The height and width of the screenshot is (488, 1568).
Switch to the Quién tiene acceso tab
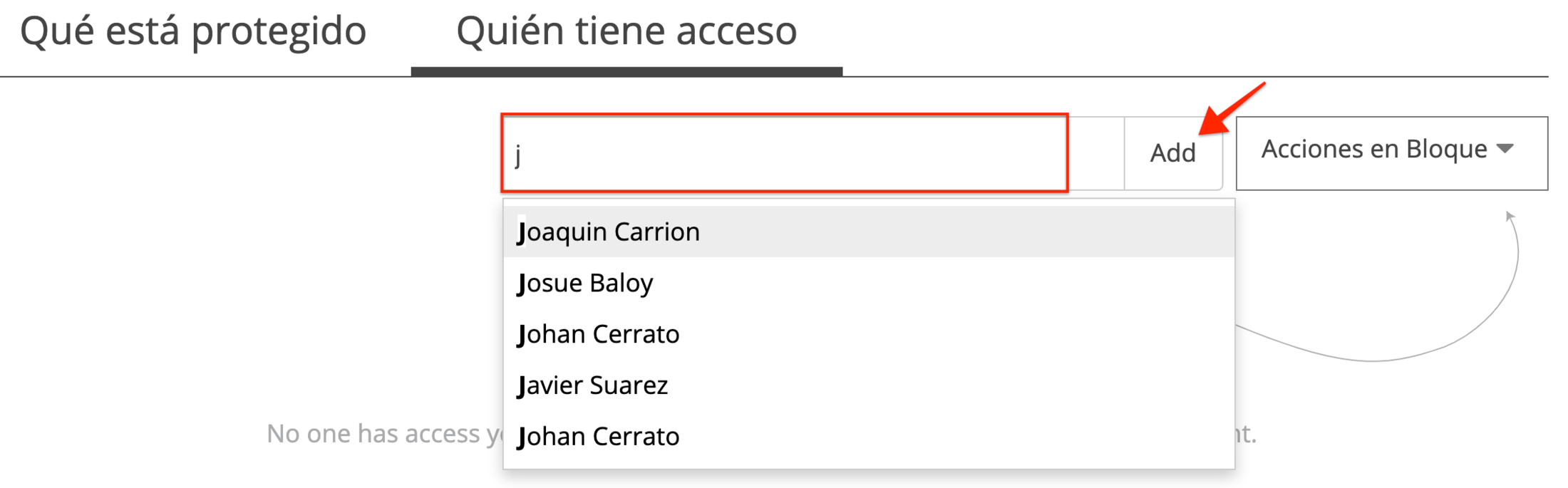(x=626, y=31)
